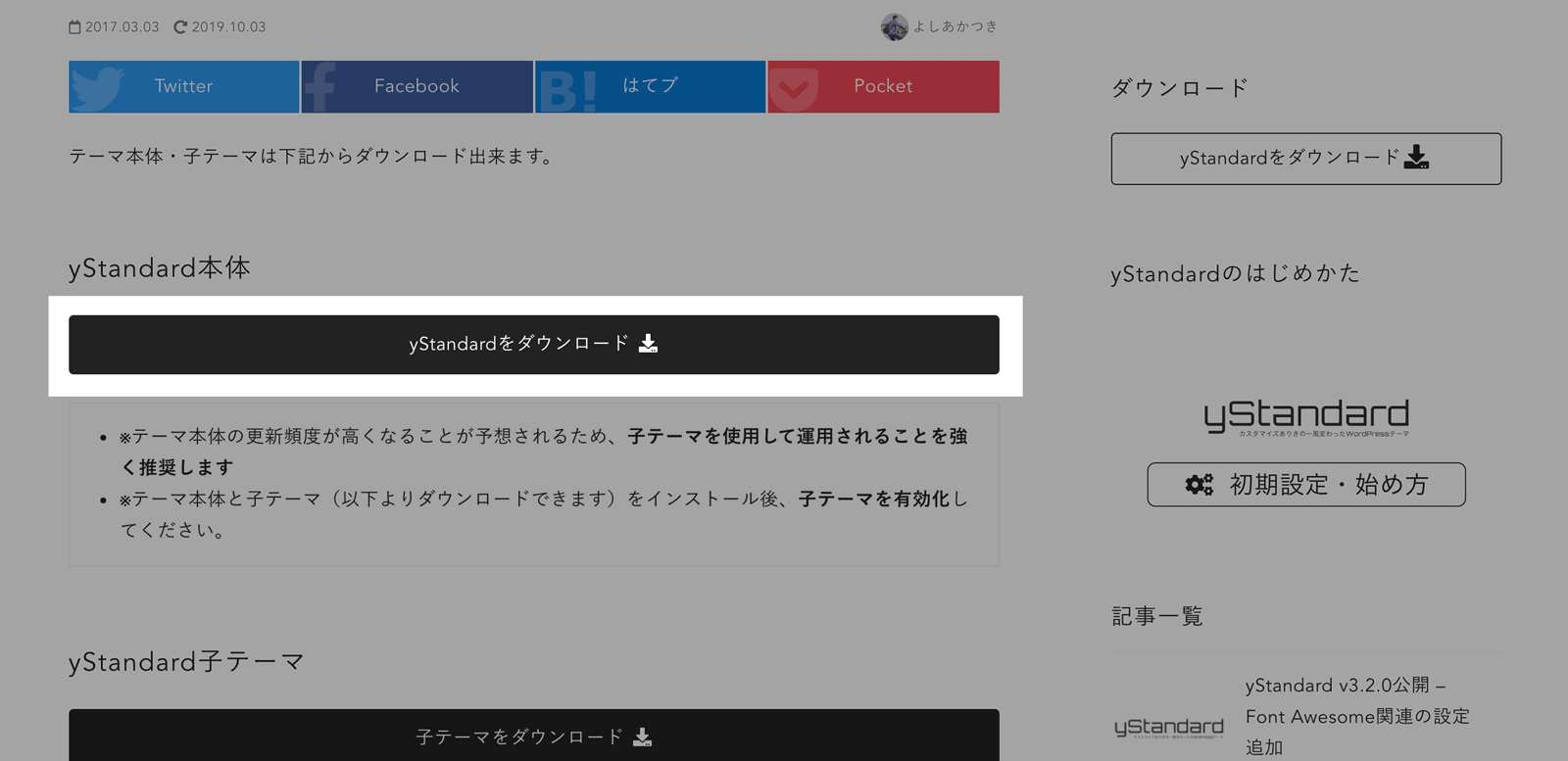This screenshot has height=761, width=1568.
Task: Open 初期設定・始め方 button
Action: point(1306,485)
